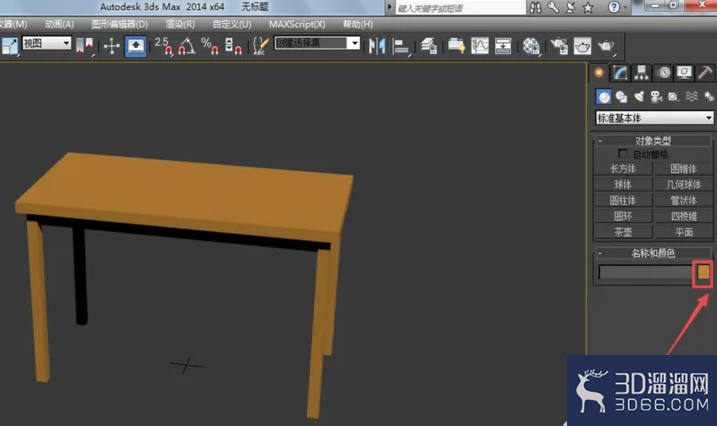Open the Material Editor
Viewport: 717px width, 426px height.
coord(531,46)
